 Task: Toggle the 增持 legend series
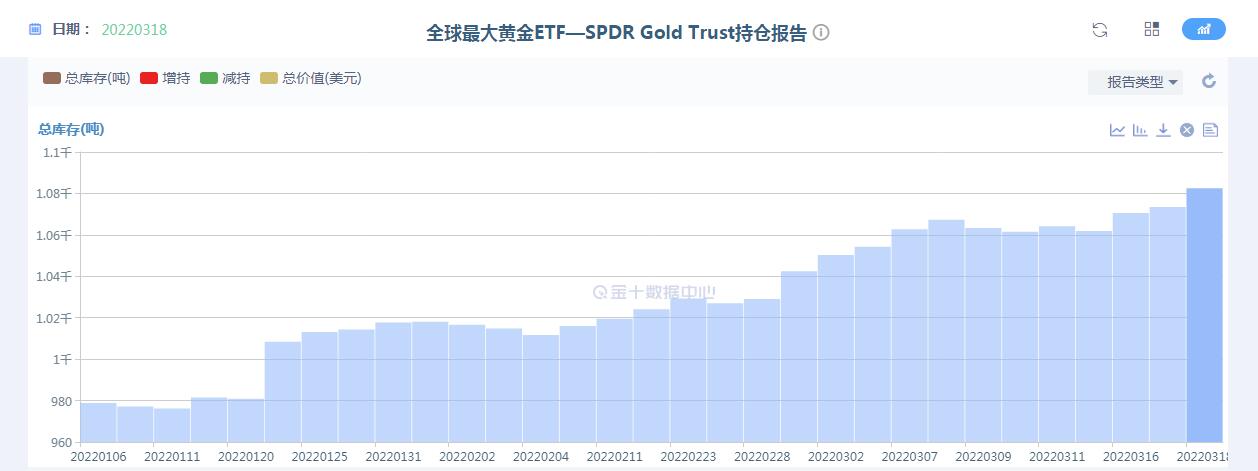(165, 78)
